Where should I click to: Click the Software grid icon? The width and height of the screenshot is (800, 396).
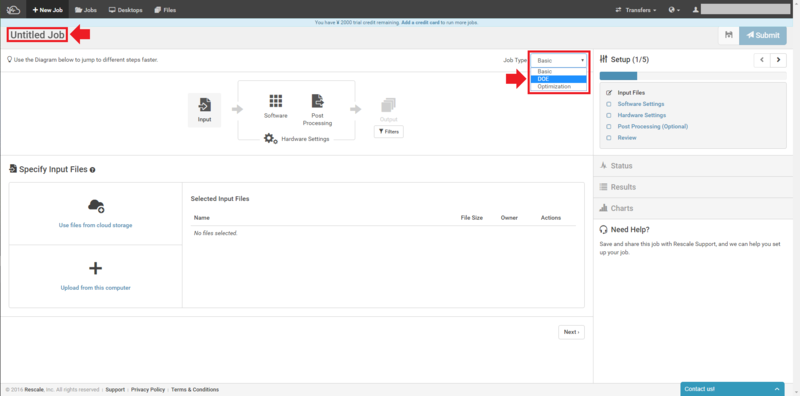[x=276, y=101]
